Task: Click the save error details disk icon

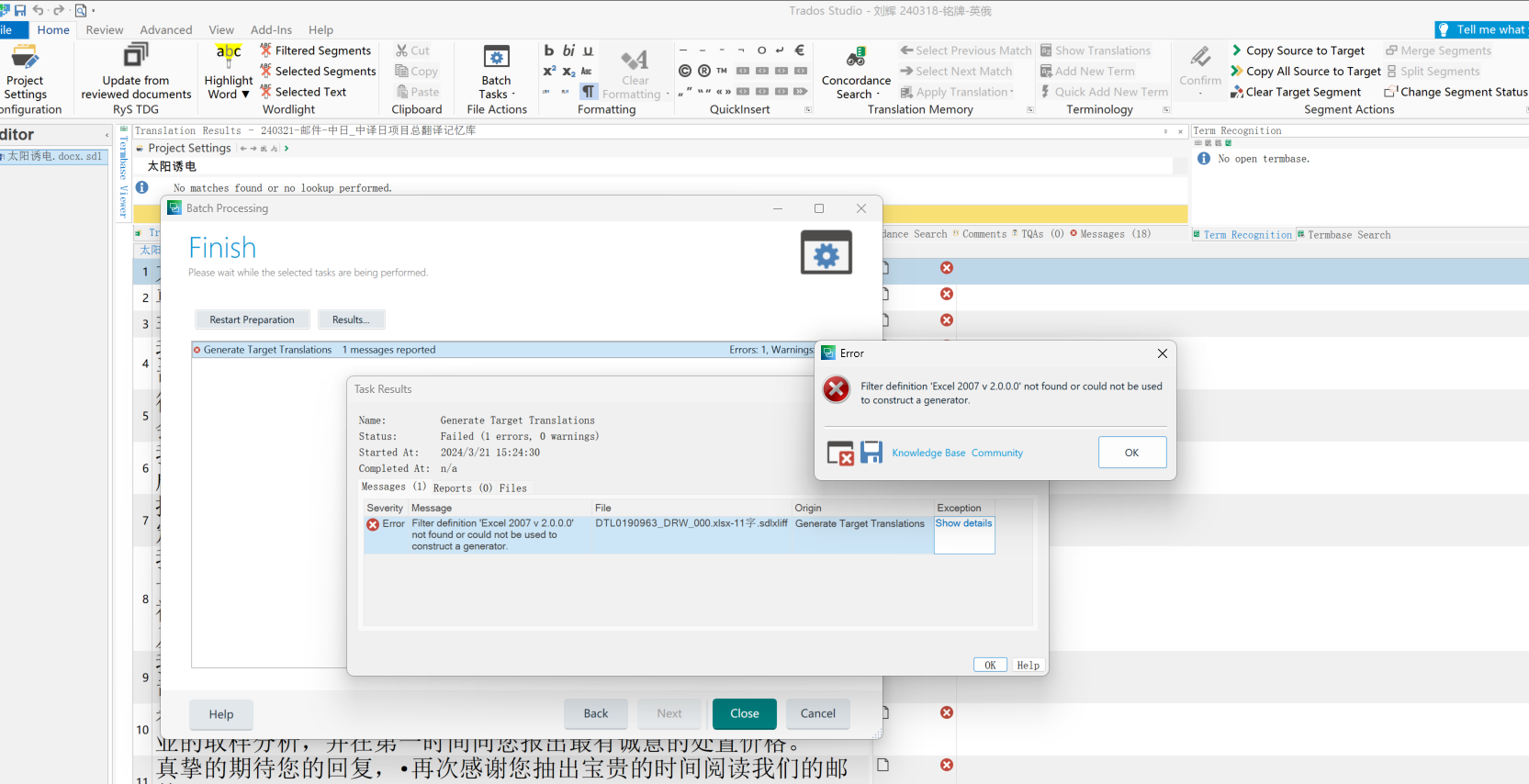Action: point(871,452)
